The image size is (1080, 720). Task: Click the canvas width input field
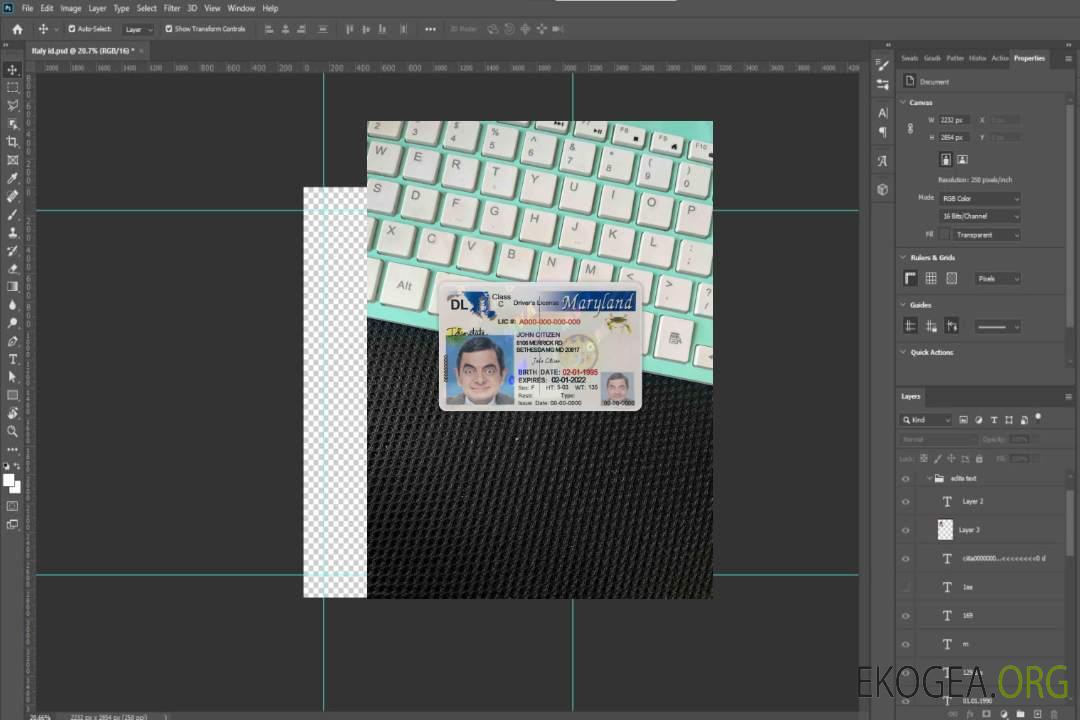click(954, 120)
